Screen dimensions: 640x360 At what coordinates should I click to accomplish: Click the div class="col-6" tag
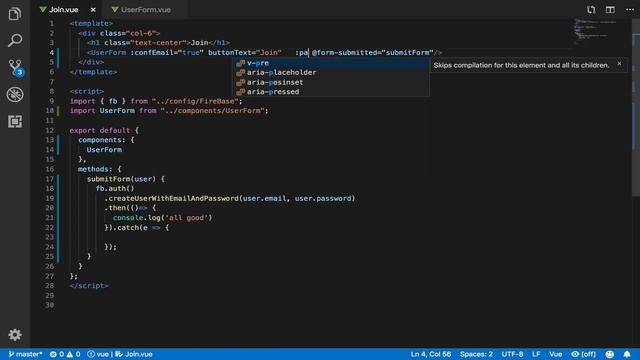coord(119,33)
